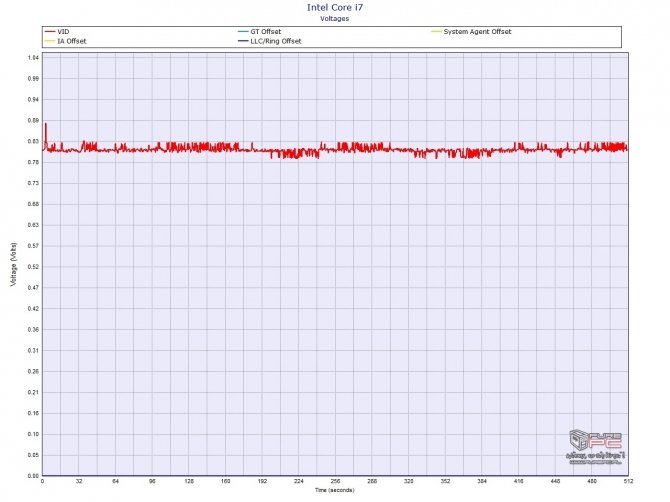Click the 352 seconds x-axis tick
670x502 pixels.
click(445, 481)
